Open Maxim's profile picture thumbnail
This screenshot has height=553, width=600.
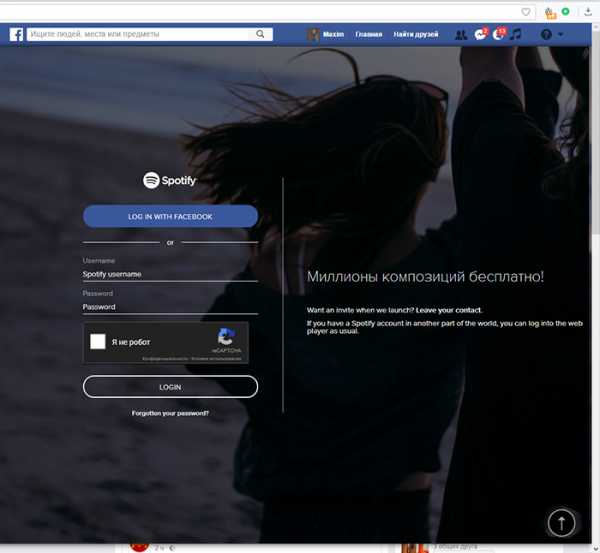click(313, 34)
